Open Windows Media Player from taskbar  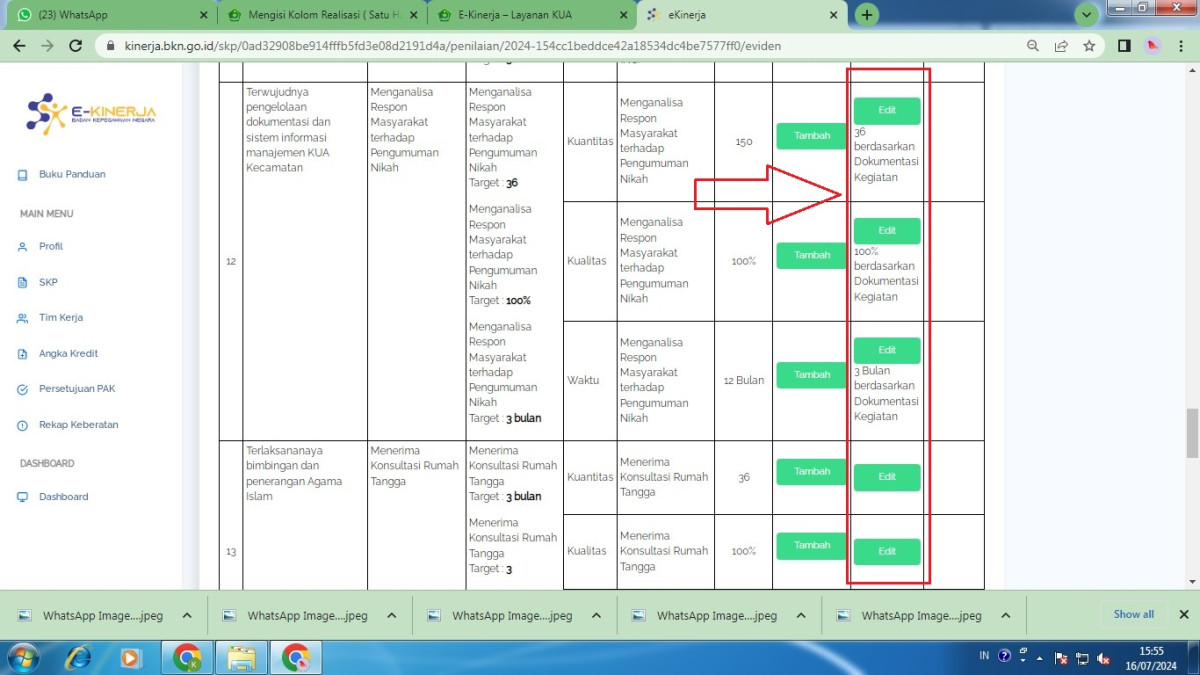coord(130,658)
